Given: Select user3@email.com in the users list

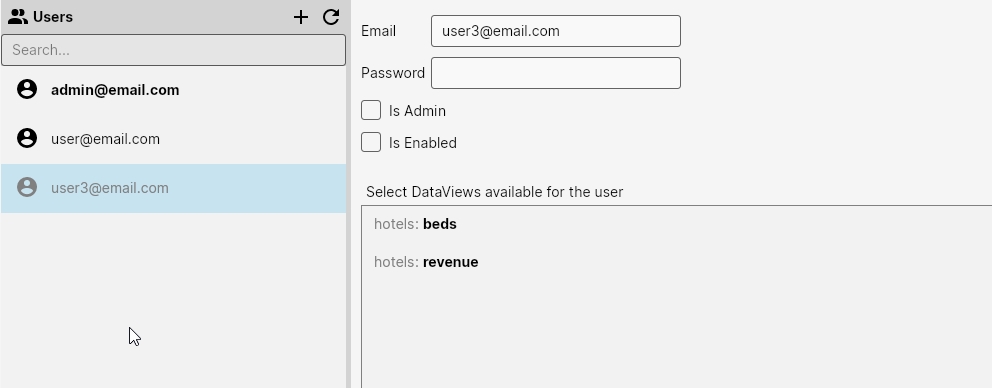Looking at the screenshot, I should click(173, 188).
